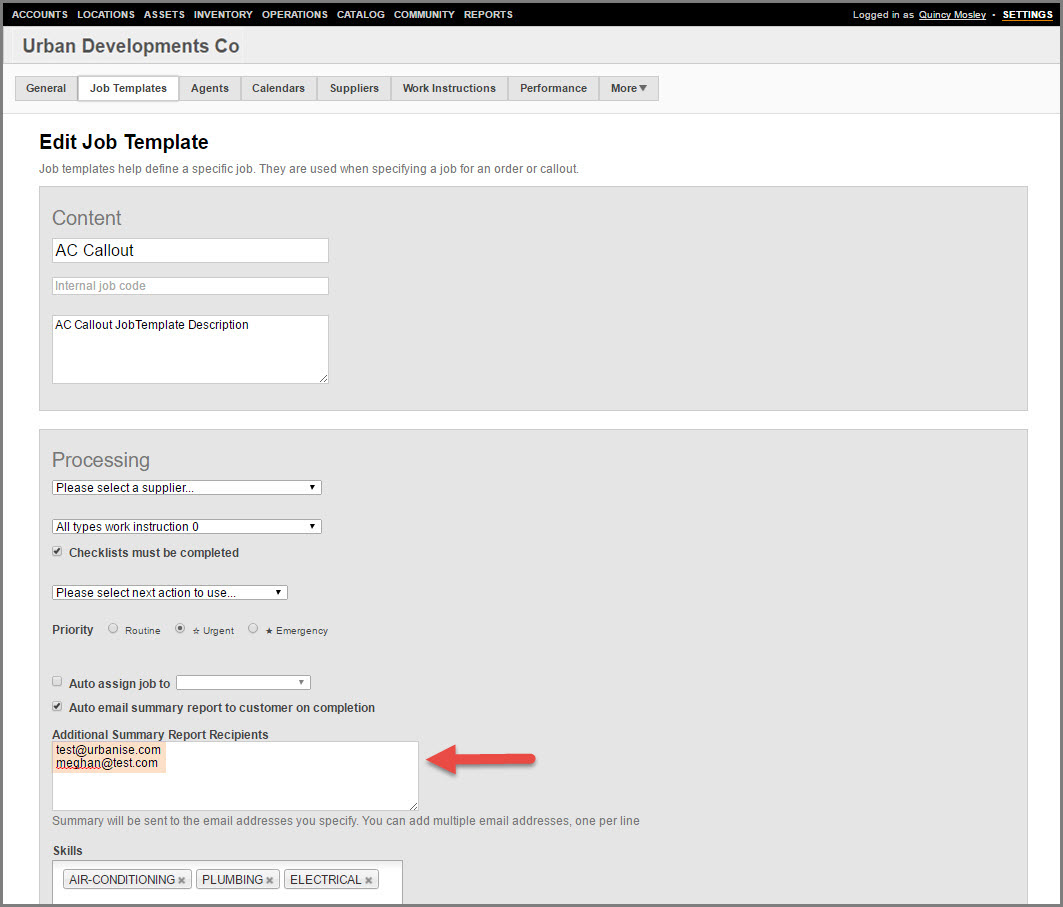Enable Auto assign job to checkbox
Image resolution: width=1063 pixels, height=907 pixels.
click(x=57, y=682)
